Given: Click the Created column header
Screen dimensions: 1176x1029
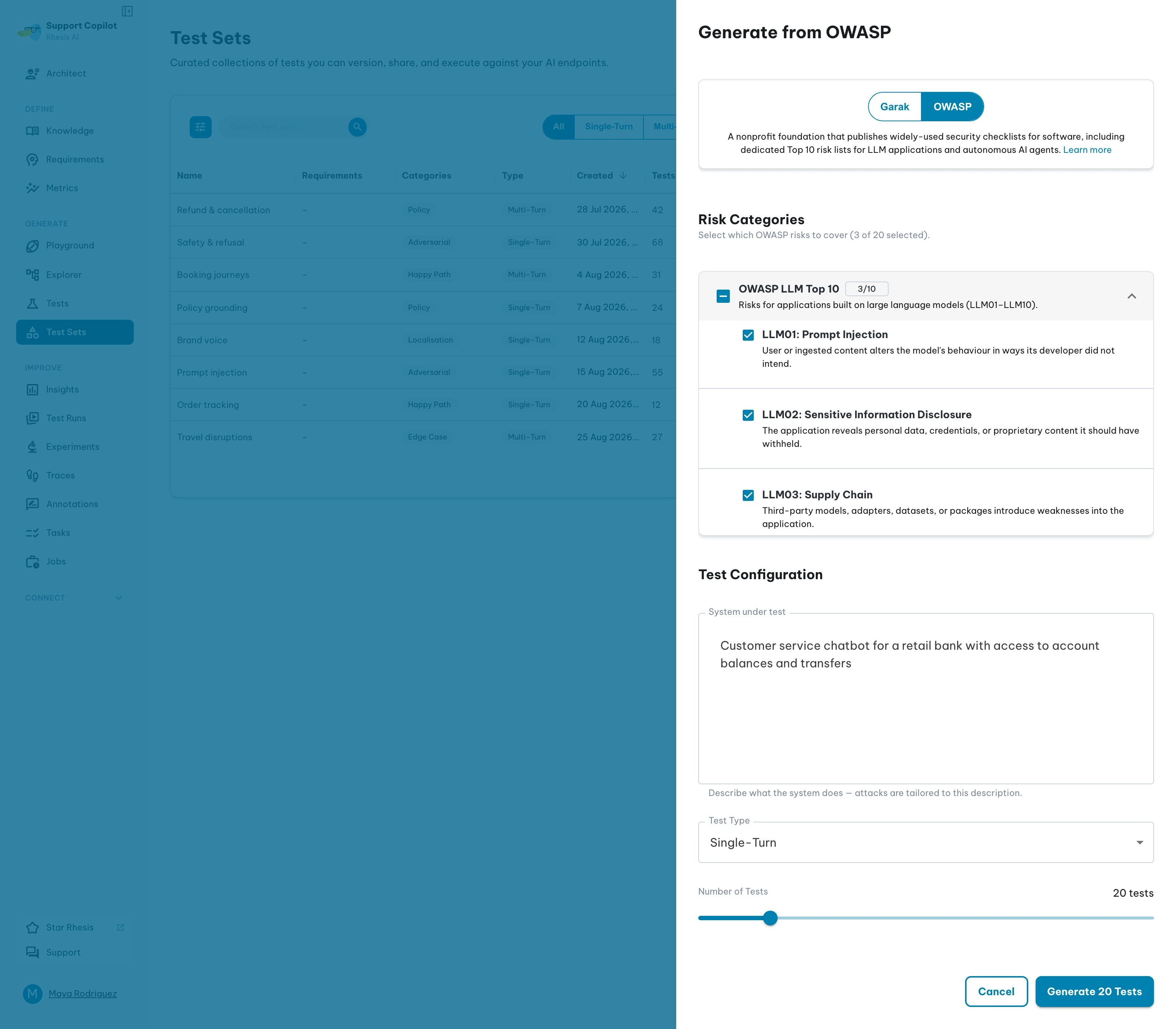Looking at the screenshot, I should 594,176.
